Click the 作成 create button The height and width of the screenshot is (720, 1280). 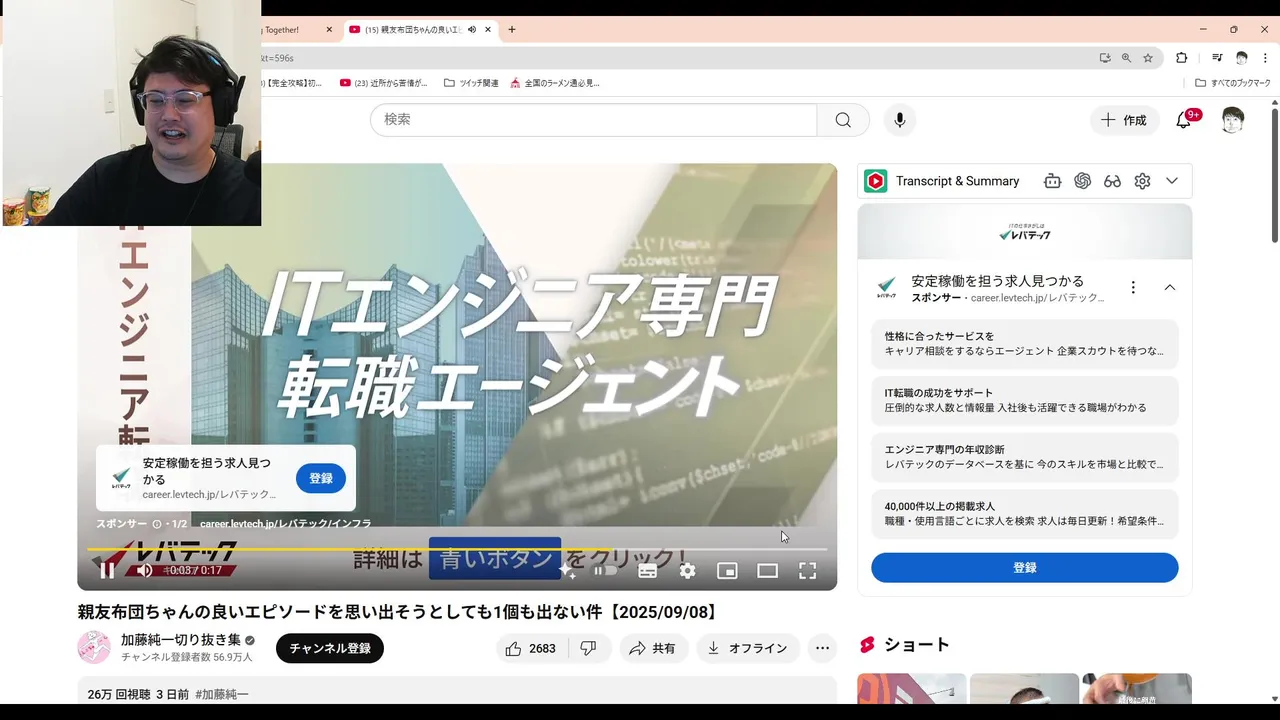click(1124, 120)
